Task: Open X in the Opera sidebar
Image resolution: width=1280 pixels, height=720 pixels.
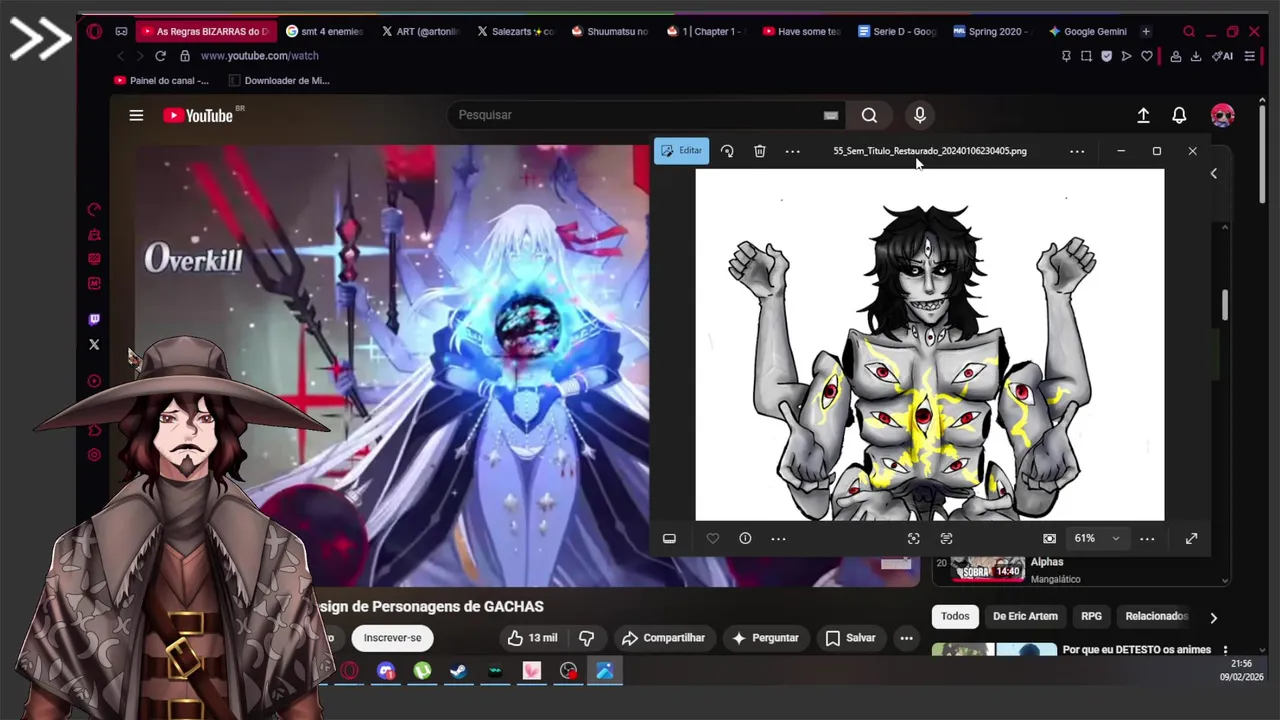Action: pyautogui.click(x=94, y=345)
